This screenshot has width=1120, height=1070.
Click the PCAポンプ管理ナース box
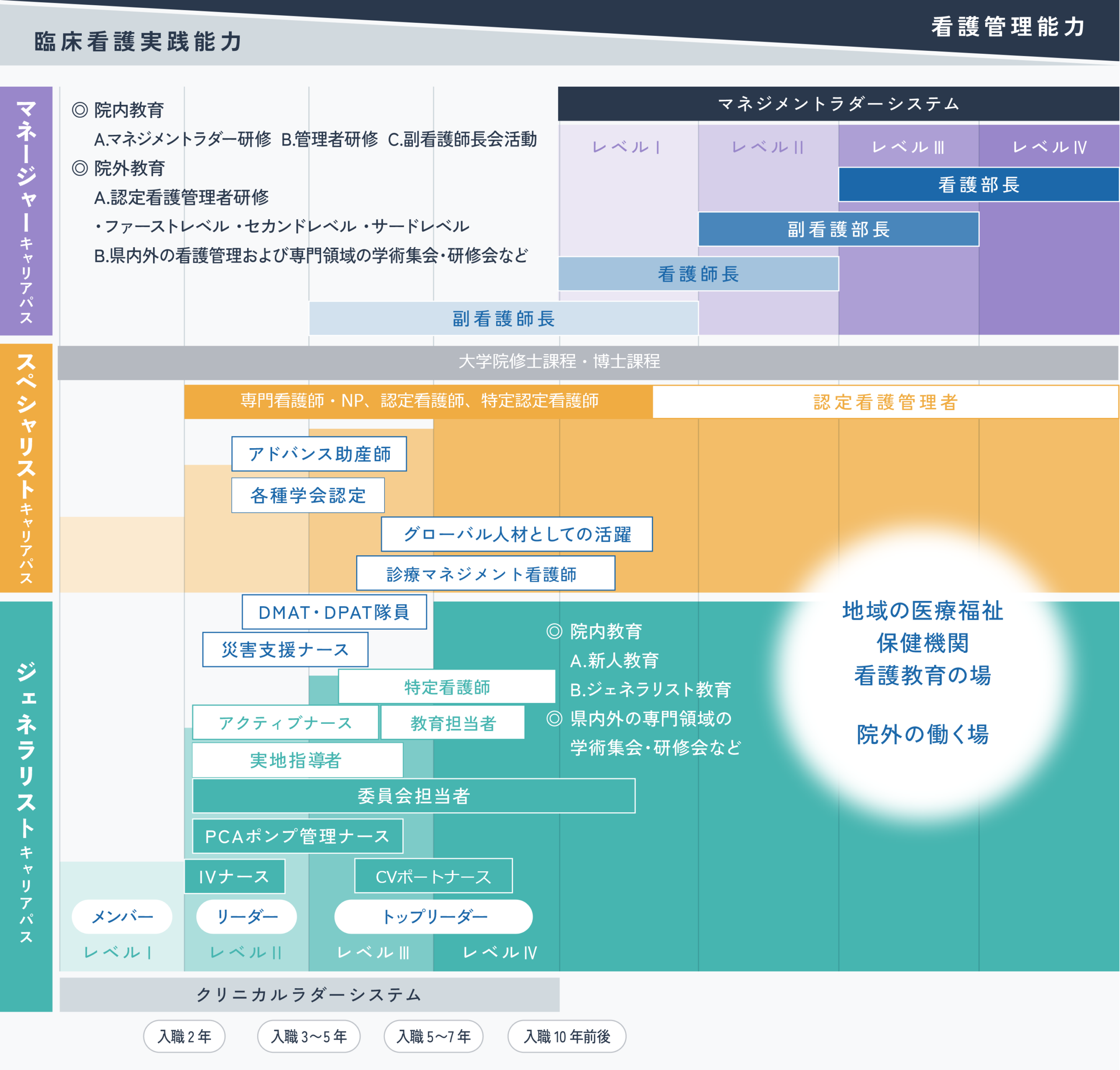(297, 836)
